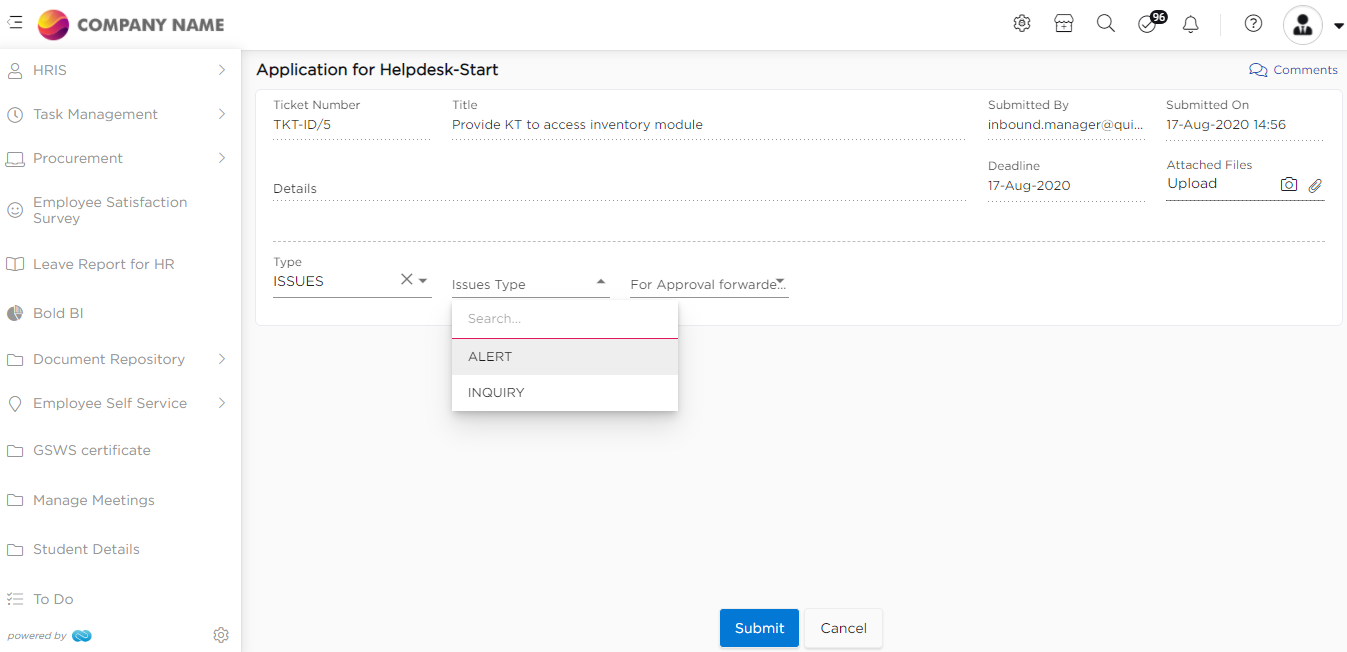The width and height of the screenshot is (1347, 652).
Task: Collapse the sidebar with the hamburger icon
Action: (x=15, y=23)
